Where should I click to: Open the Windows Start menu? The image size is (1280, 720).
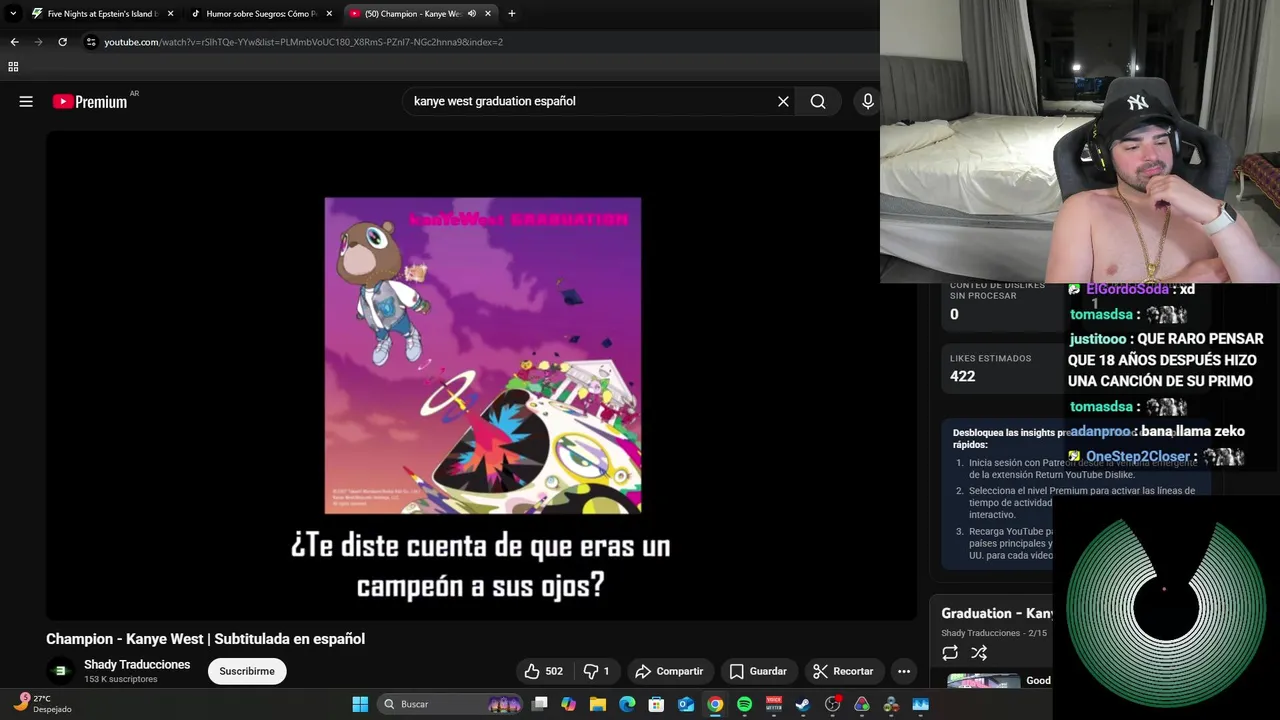tap(360, 704)
